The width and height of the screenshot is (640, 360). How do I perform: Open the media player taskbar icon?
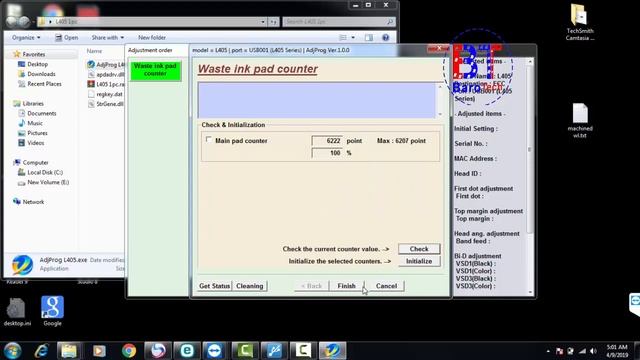tap(99, 351)
